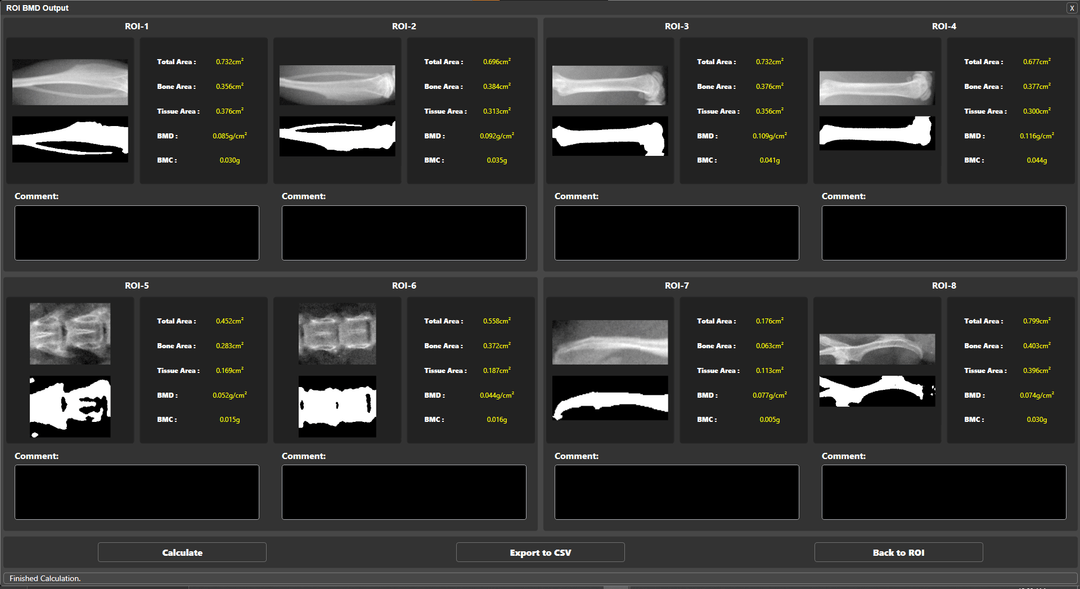
Task: Go back with Back to ROI button
Action: pyautogui.click(x=898, y=552)
